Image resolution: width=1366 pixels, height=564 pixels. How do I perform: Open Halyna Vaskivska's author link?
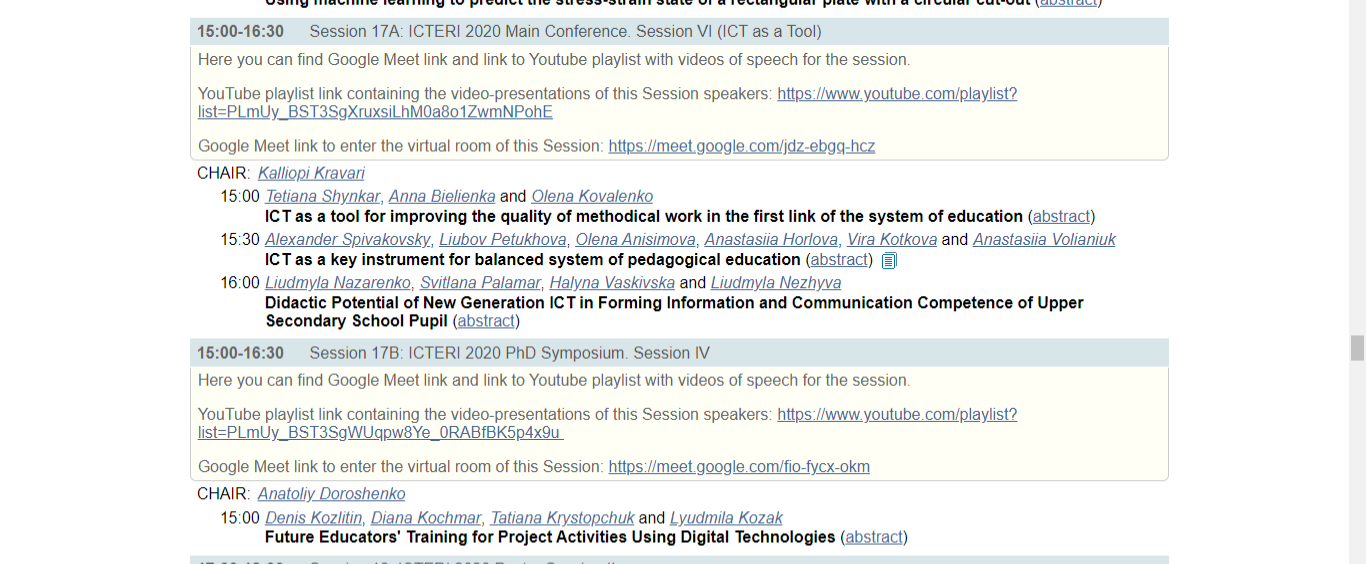[612, 283]
